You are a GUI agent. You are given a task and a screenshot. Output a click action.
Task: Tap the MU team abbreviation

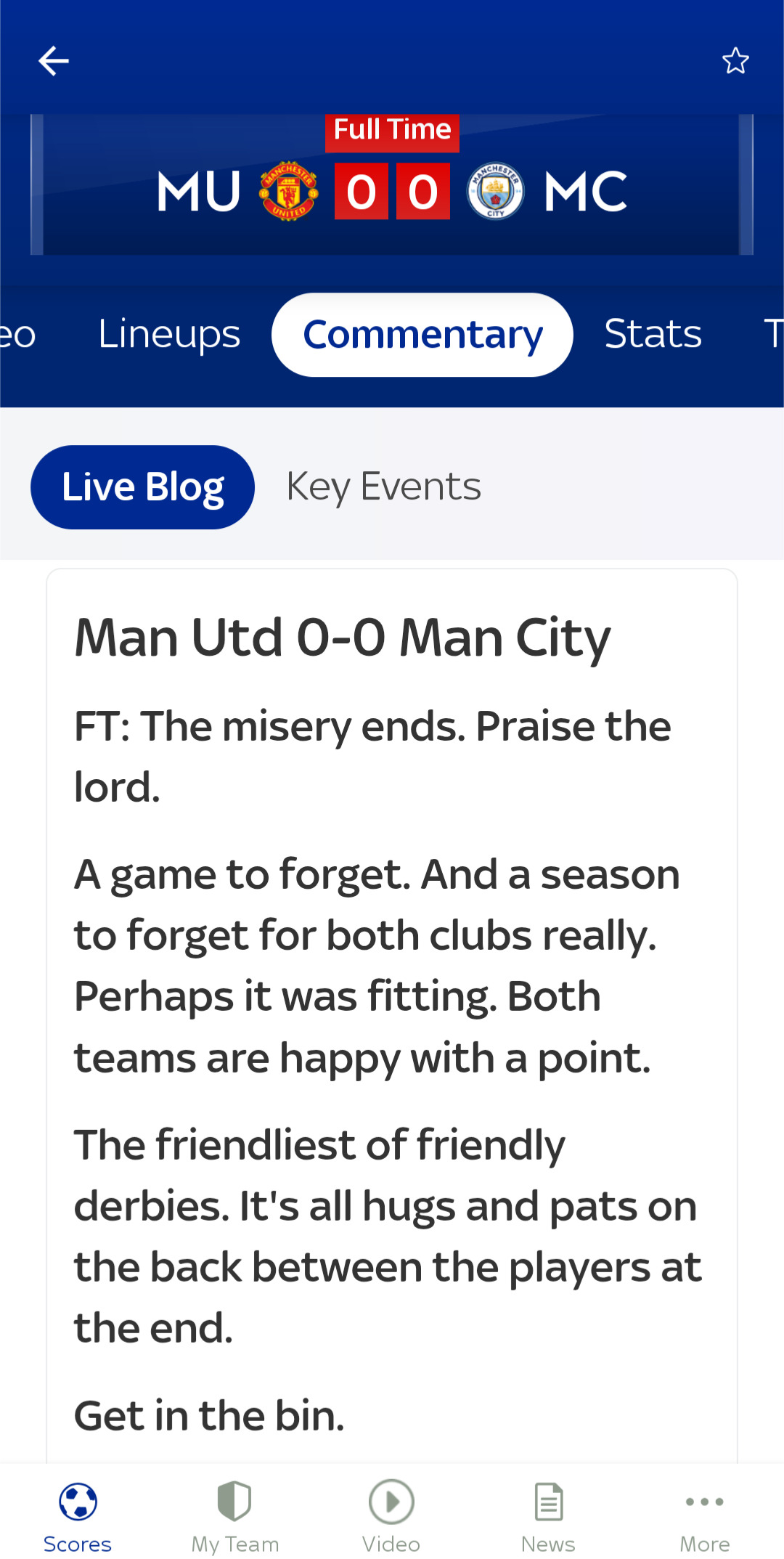point(199,192)
